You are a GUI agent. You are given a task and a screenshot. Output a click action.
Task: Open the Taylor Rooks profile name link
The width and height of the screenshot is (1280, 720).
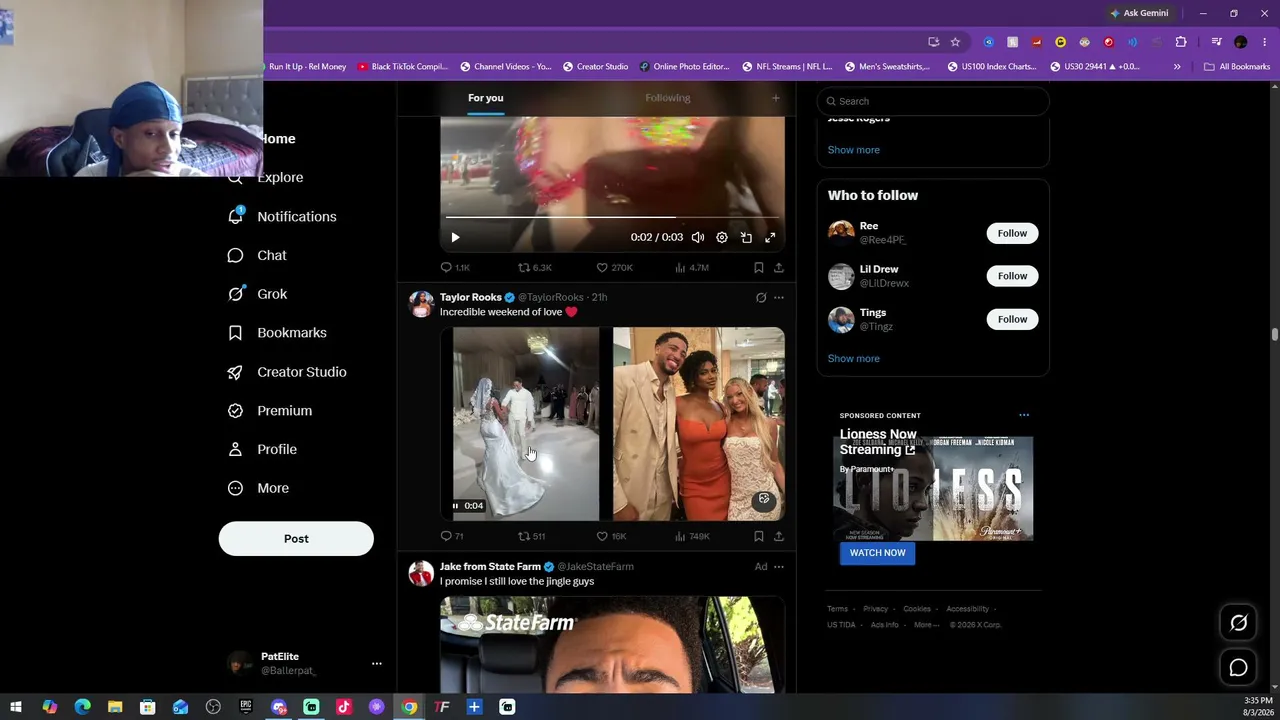471,297
